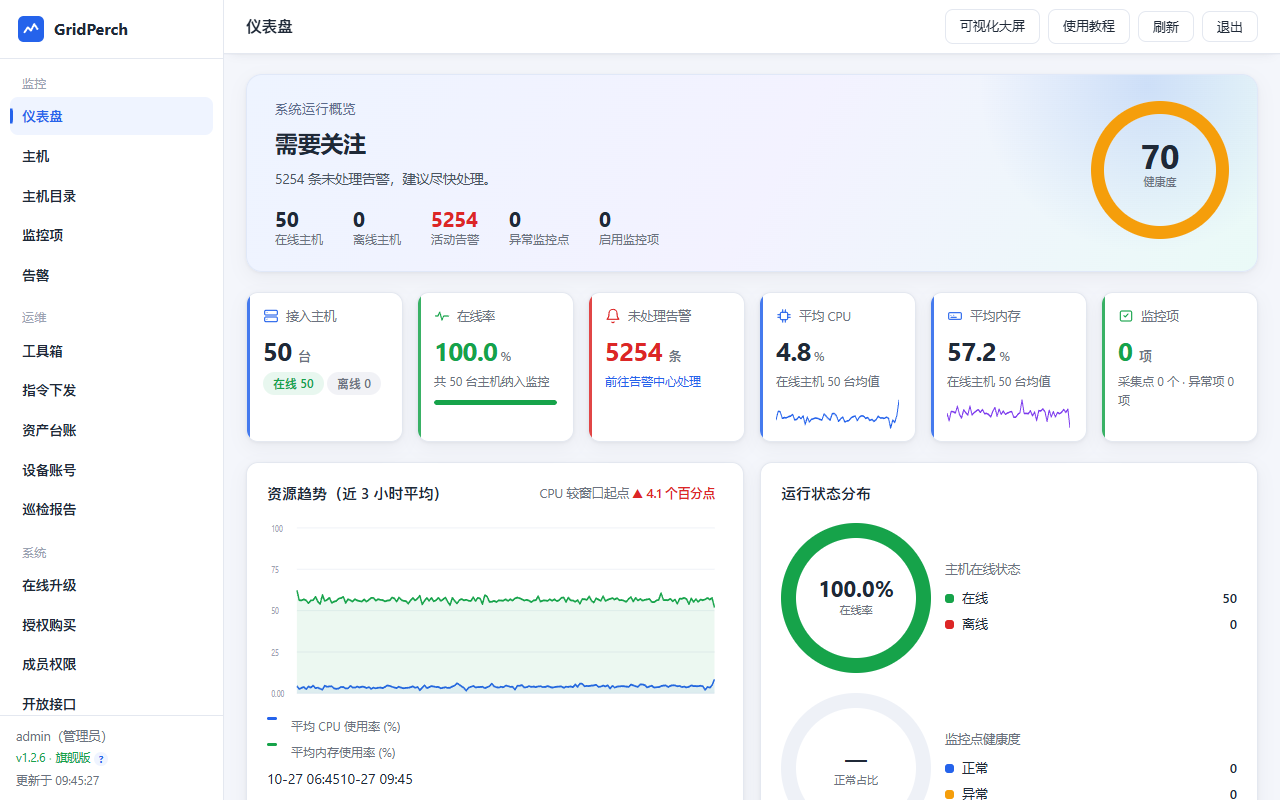Click the GridPerch logo icon
This screenshot has height=800, width=1280.
(31, 29)
